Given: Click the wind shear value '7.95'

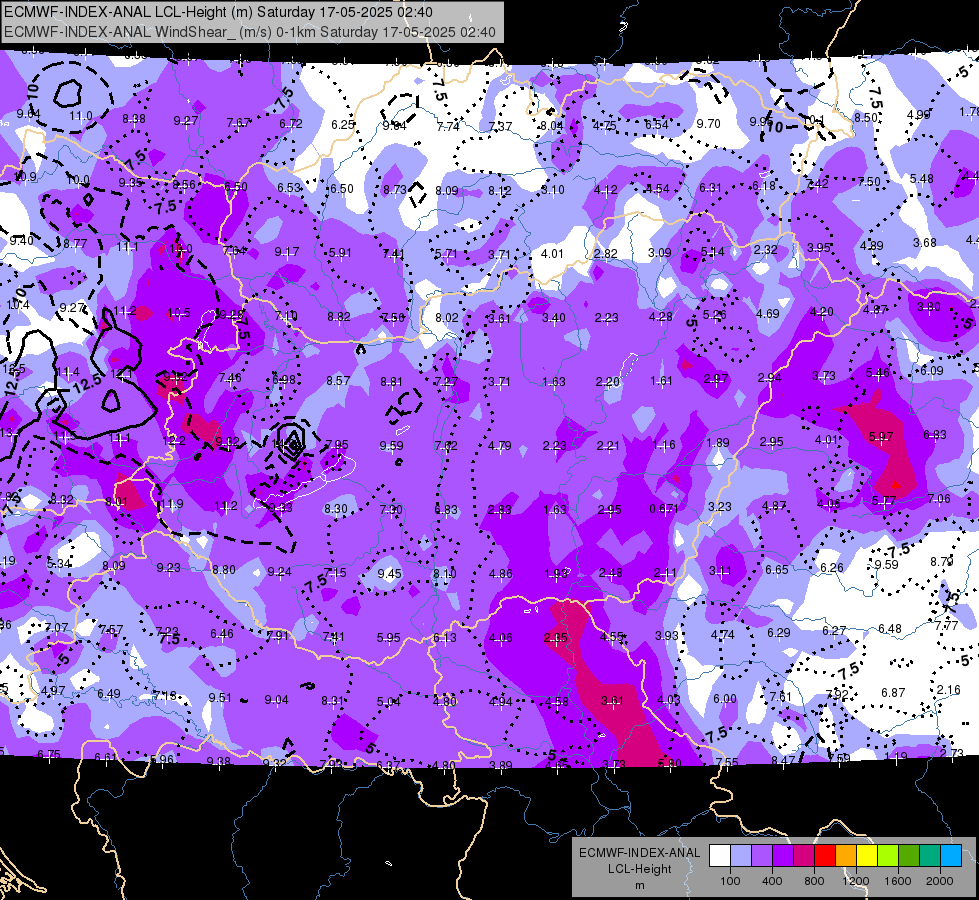Looking at the screenshot, I should point(337,445).
